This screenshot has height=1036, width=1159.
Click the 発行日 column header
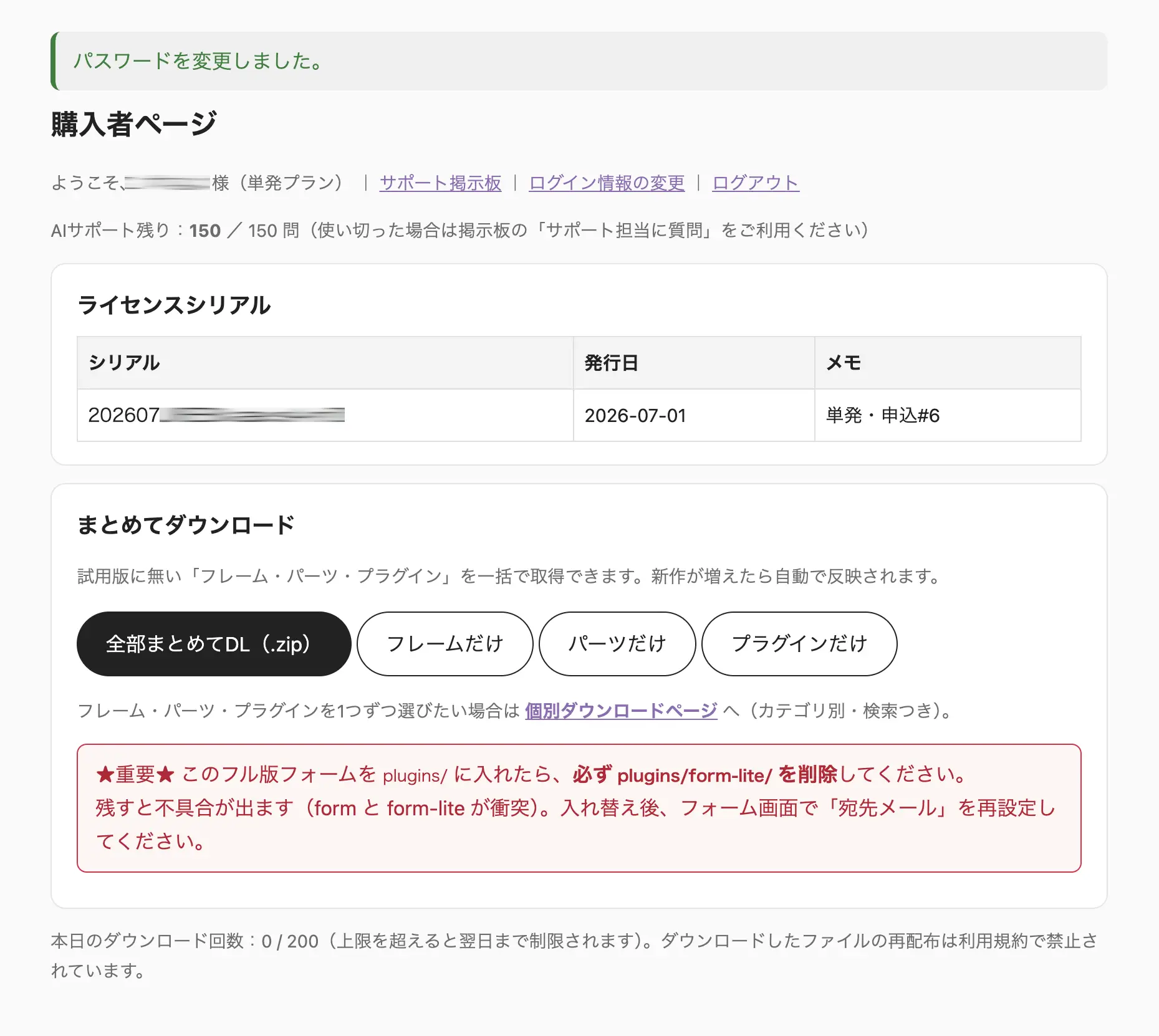tap(694, 363)
